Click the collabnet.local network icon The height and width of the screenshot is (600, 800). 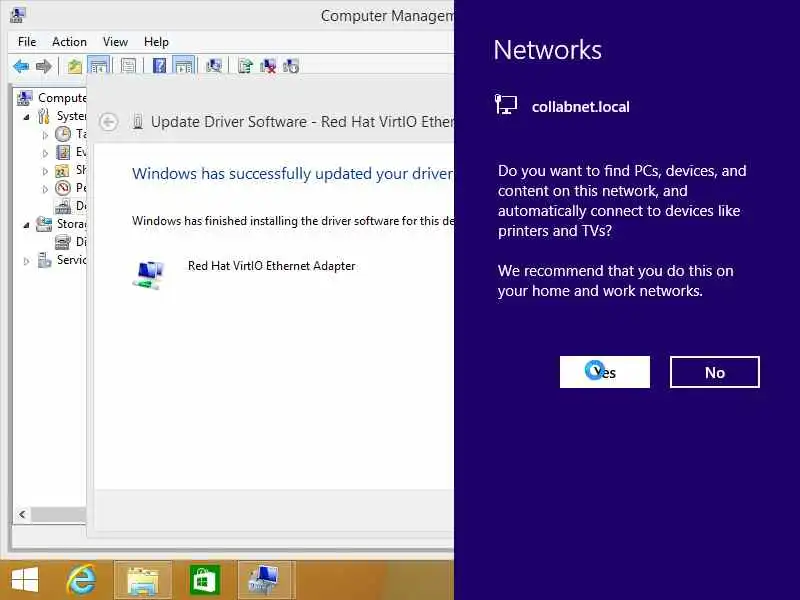[506, 105]
